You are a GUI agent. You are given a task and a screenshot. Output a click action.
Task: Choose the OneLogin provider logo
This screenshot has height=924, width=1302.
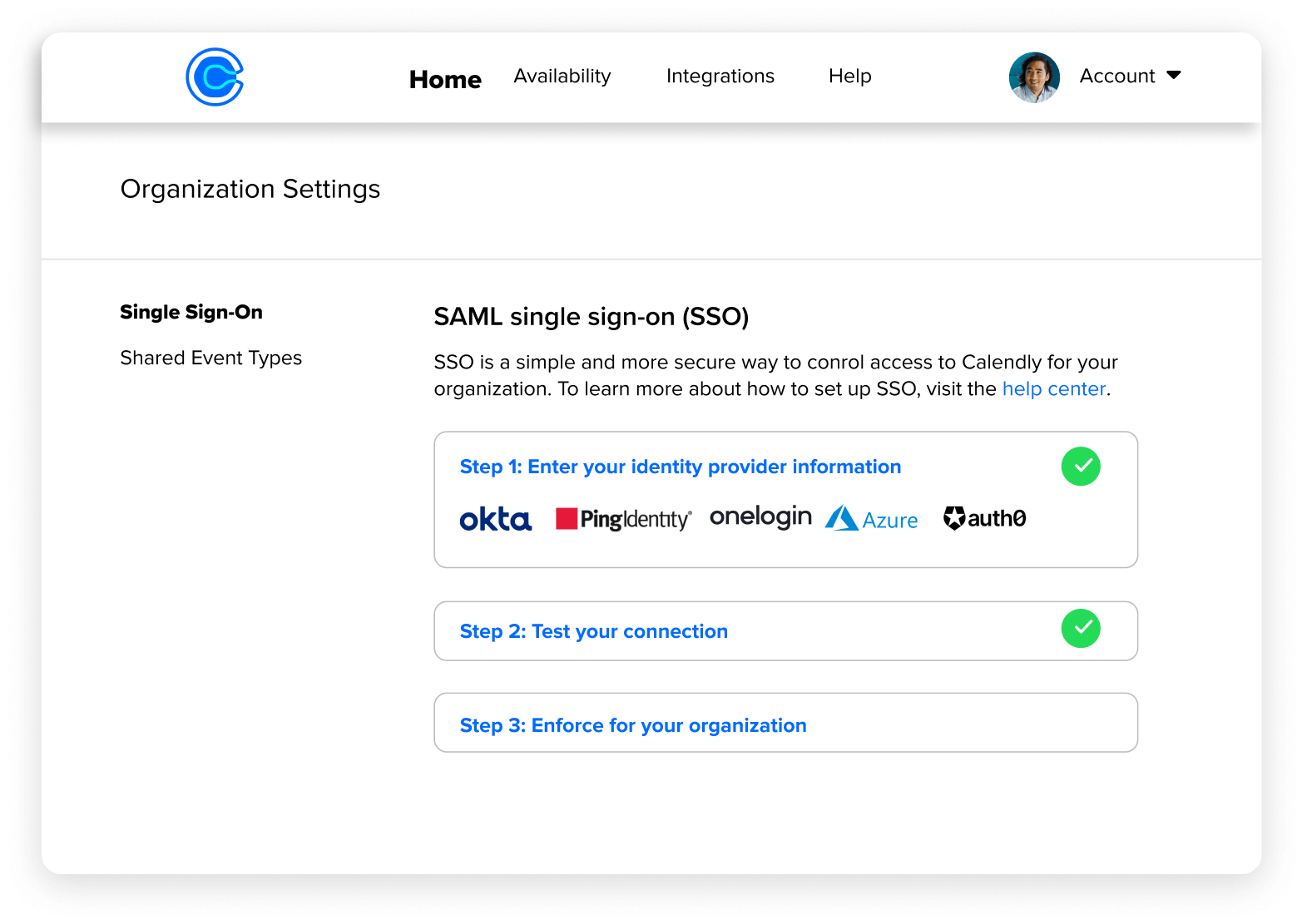pyautogui.click(x=760, y=517)
